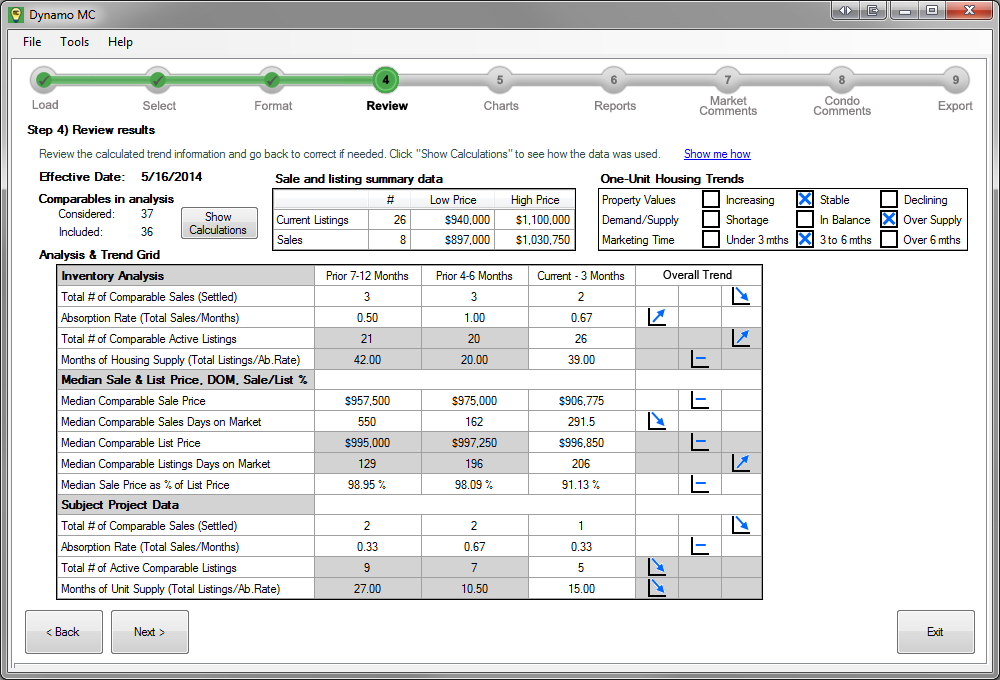Click the title bar arrows icon button
1000x680 pixels.
845,11
